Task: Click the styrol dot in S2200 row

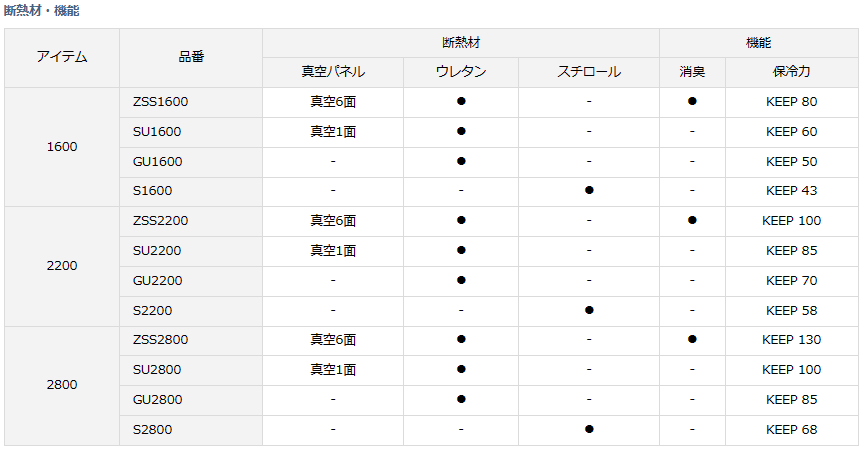Action: pyautogui.click(x=589, y=310)
